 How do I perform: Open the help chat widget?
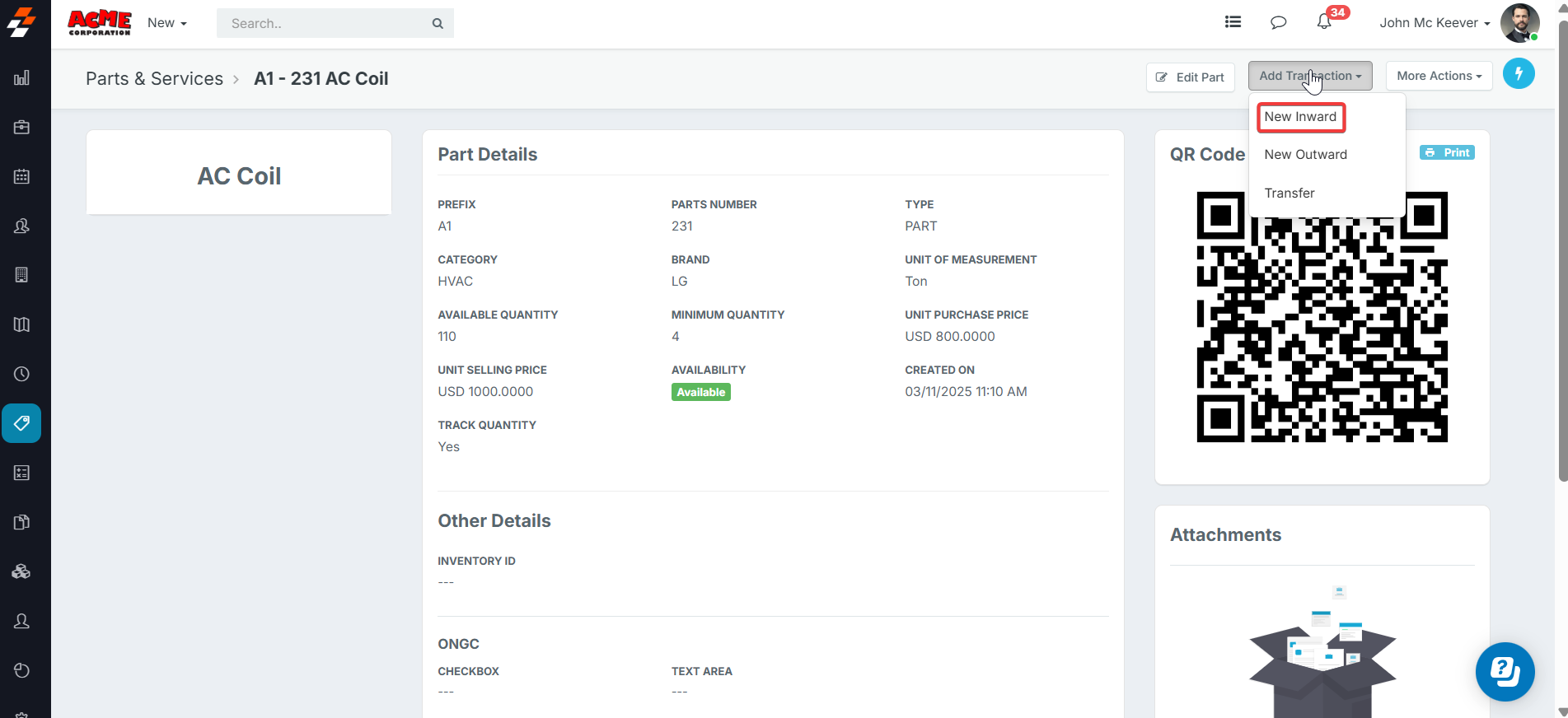(x=1505, y=672)
